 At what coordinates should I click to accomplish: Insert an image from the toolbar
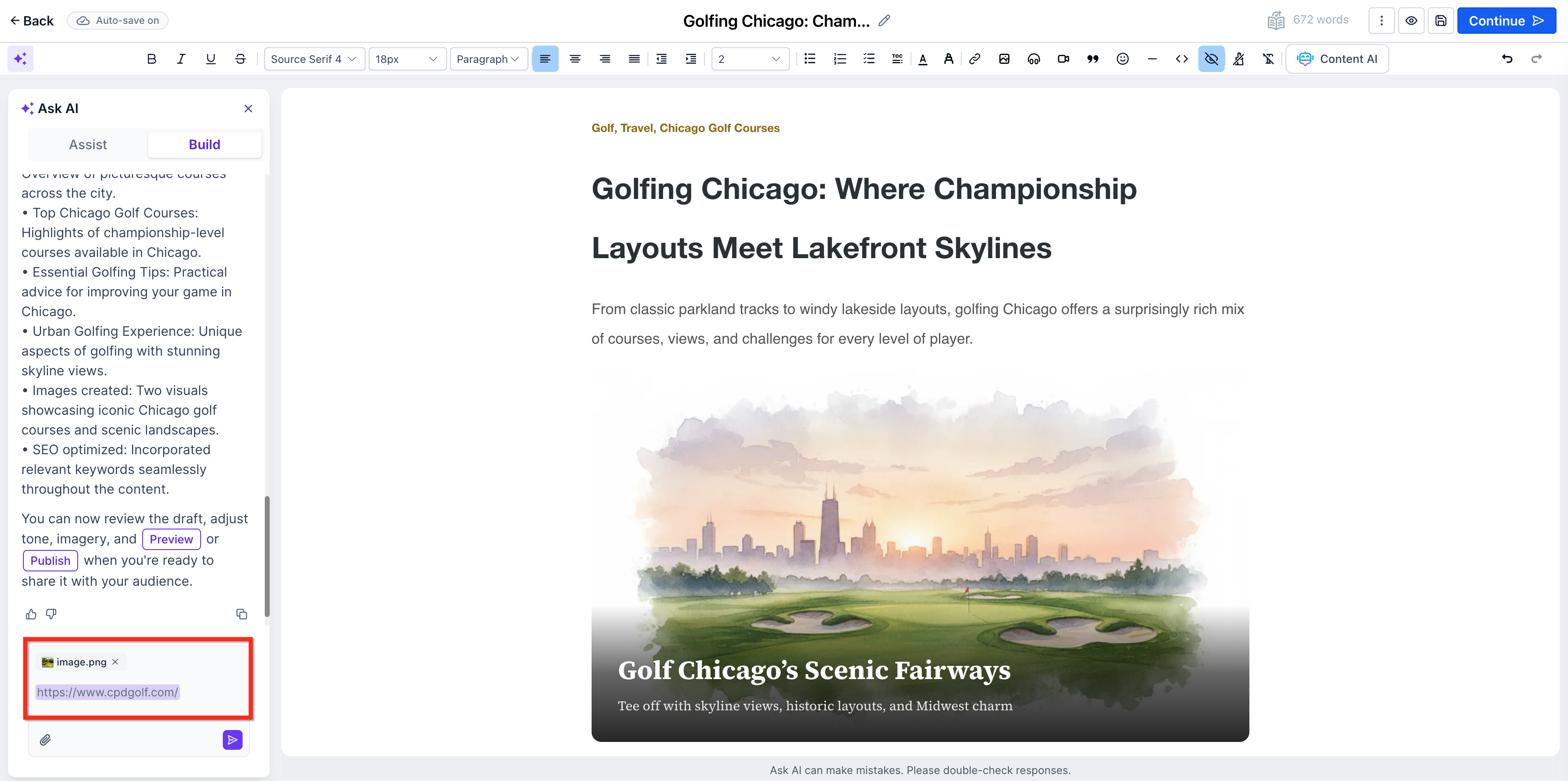(1004, 59)
